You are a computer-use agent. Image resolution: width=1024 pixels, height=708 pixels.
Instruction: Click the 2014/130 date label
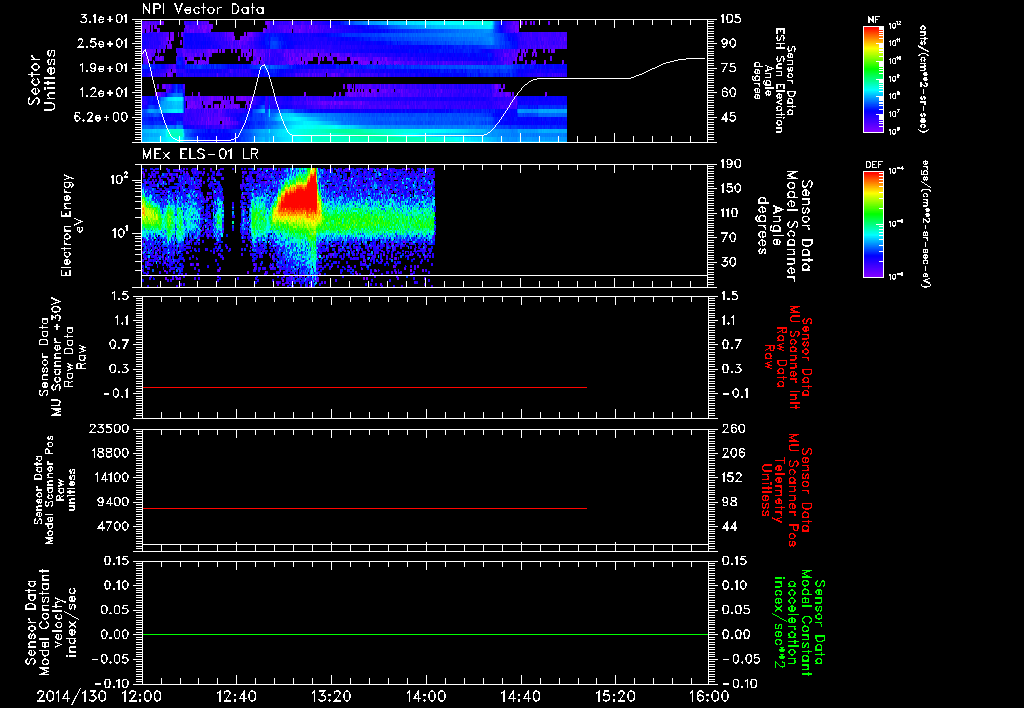(x=71, y=696)
